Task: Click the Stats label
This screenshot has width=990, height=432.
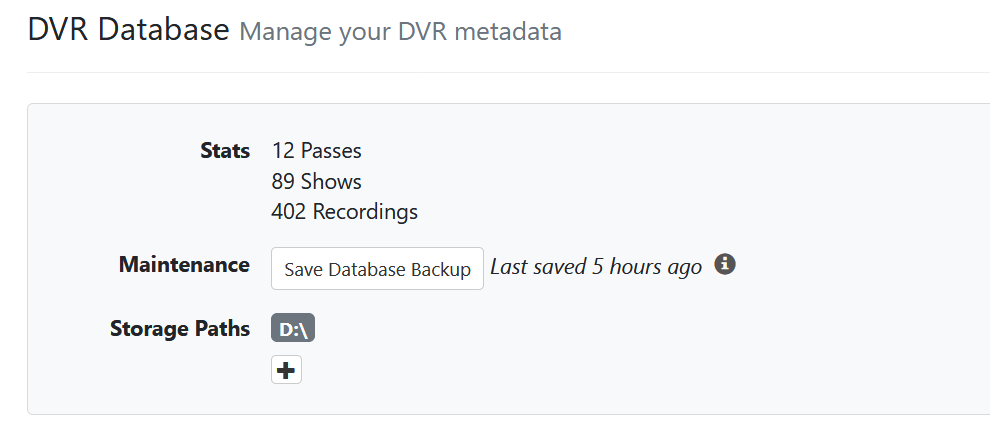Action: (x=225, y=151)
